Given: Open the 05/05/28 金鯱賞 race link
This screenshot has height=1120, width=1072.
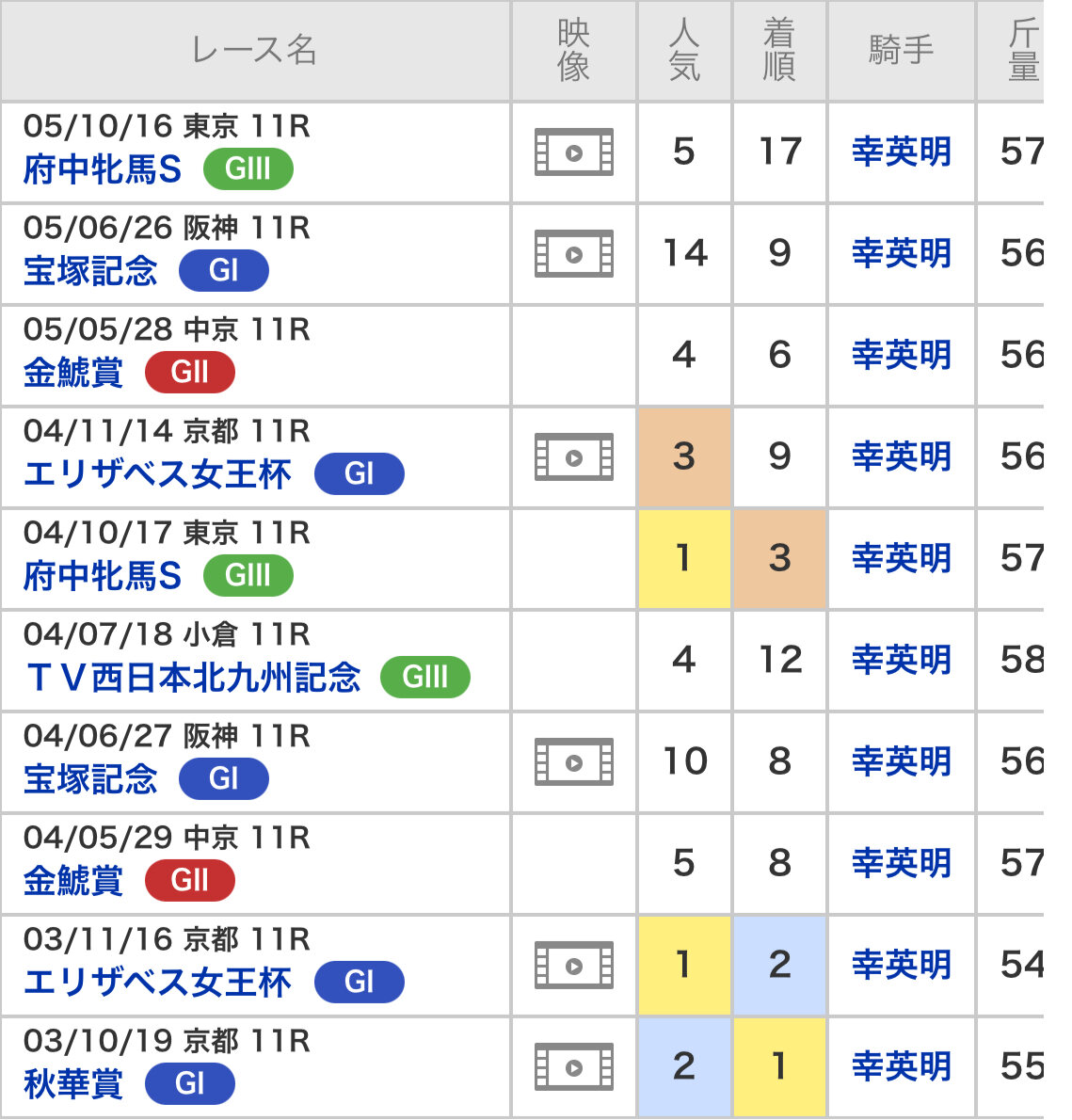Looking at the screenshot, I should (73, 373).
